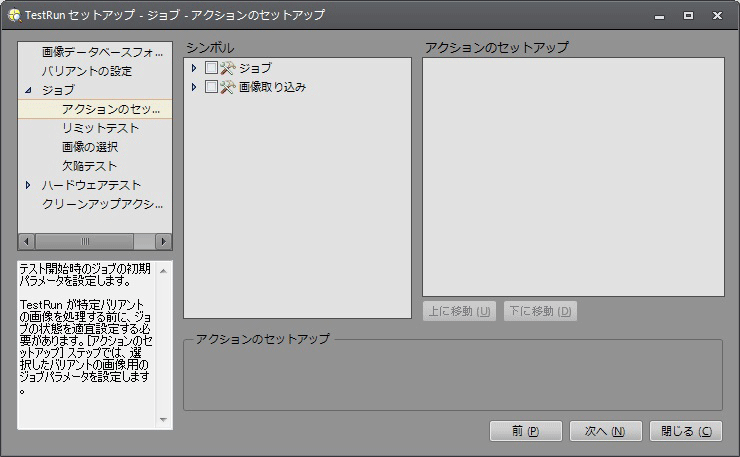The width and height of the screenshot is (740, 457).
Task: Toggle the ジョブ checkbox in symbol tree
Action: [211, 68]
